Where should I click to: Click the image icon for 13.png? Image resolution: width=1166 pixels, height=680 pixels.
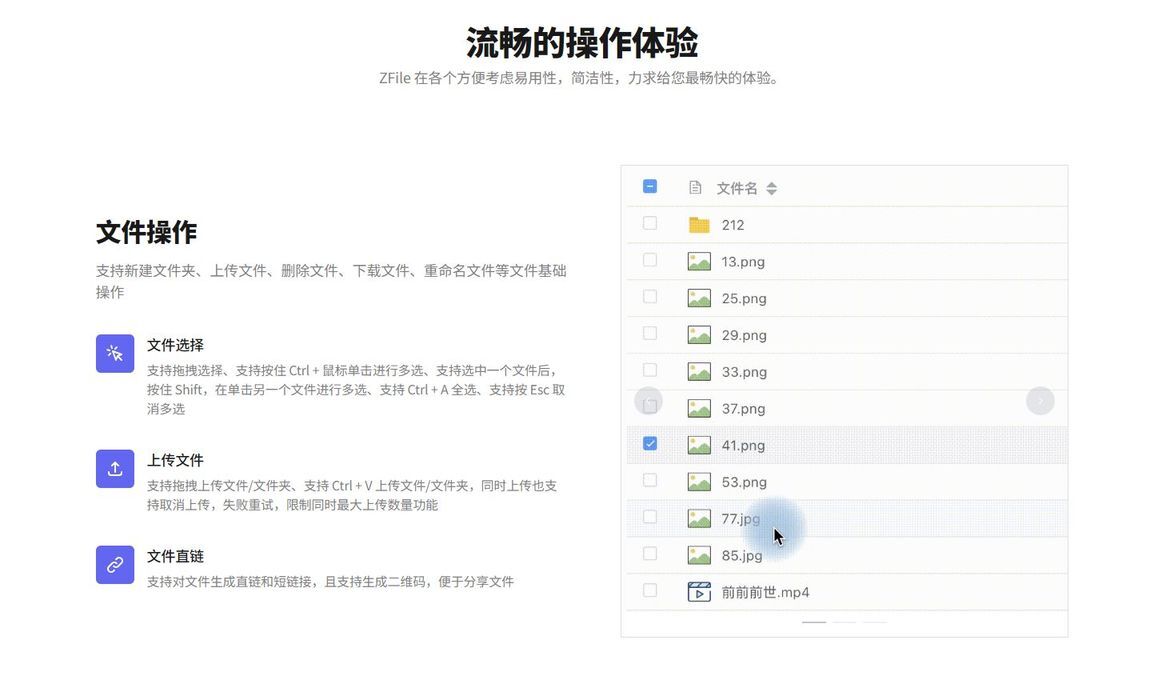pos(699,261)
